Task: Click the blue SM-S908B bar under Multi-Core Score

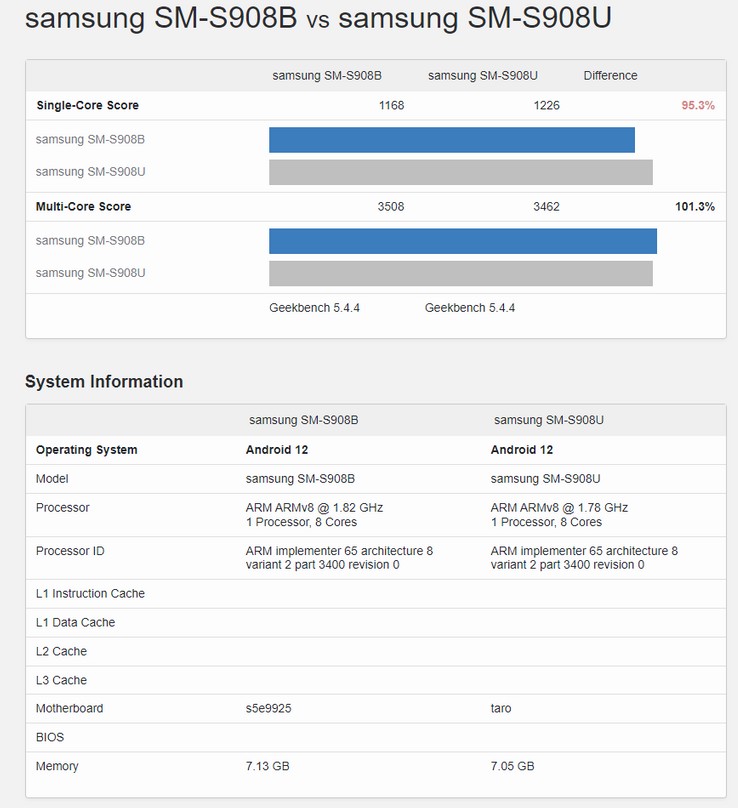Action: point(463,241)
